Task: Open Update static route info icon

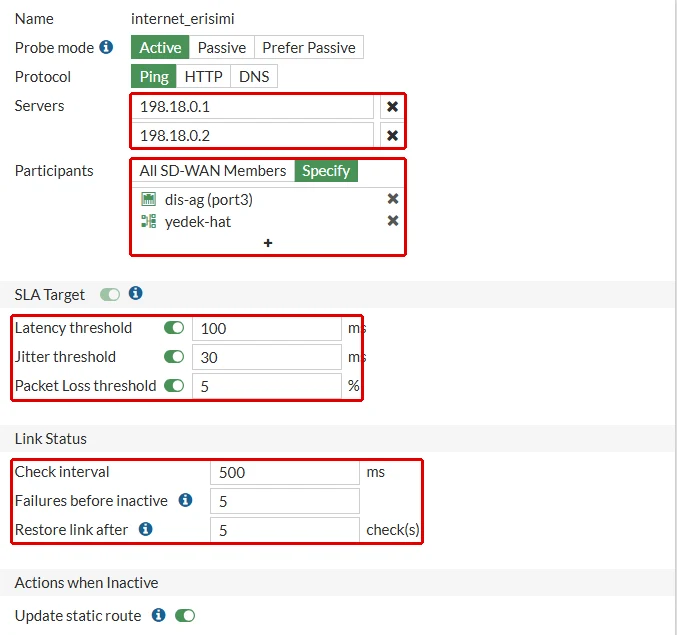Action: (158, 615)
